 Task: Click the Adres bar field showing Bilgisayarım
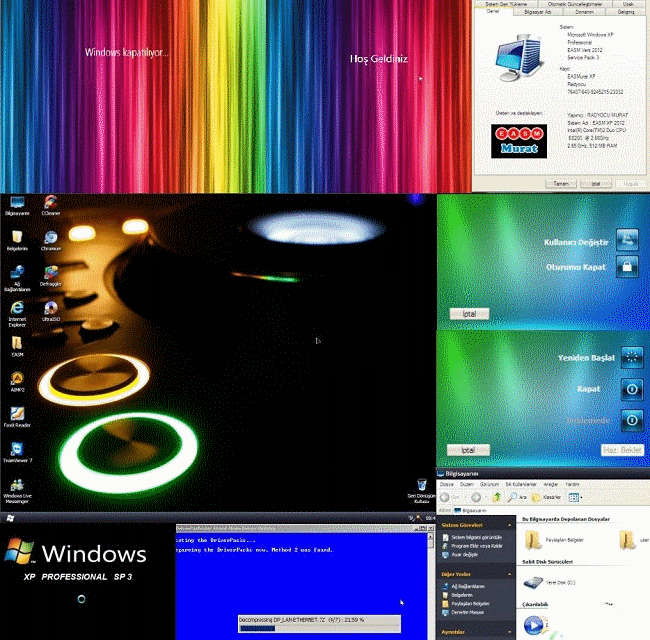[x=551, y=510]
